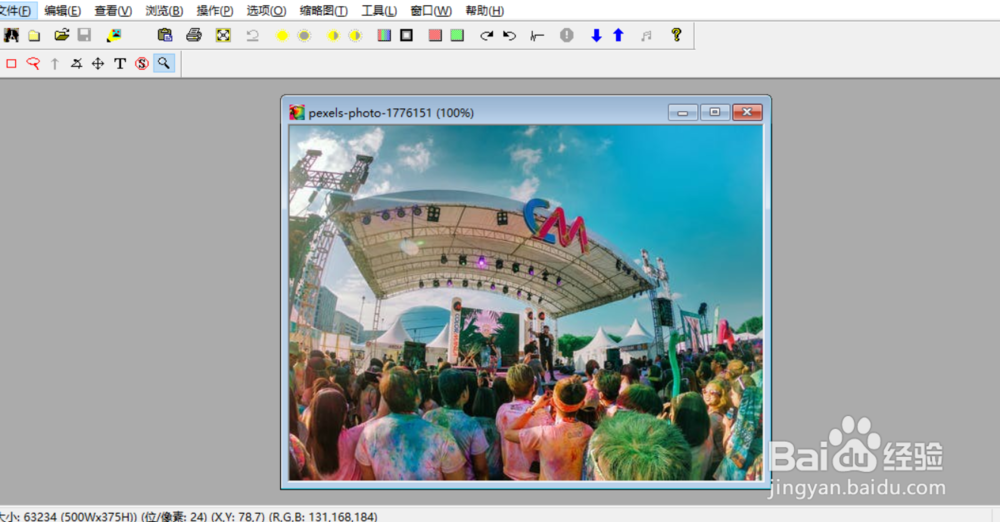Rotate image clockwise with the curved arrow icon
Screen dimensions: 1000x522
click(x=487, y=35)
